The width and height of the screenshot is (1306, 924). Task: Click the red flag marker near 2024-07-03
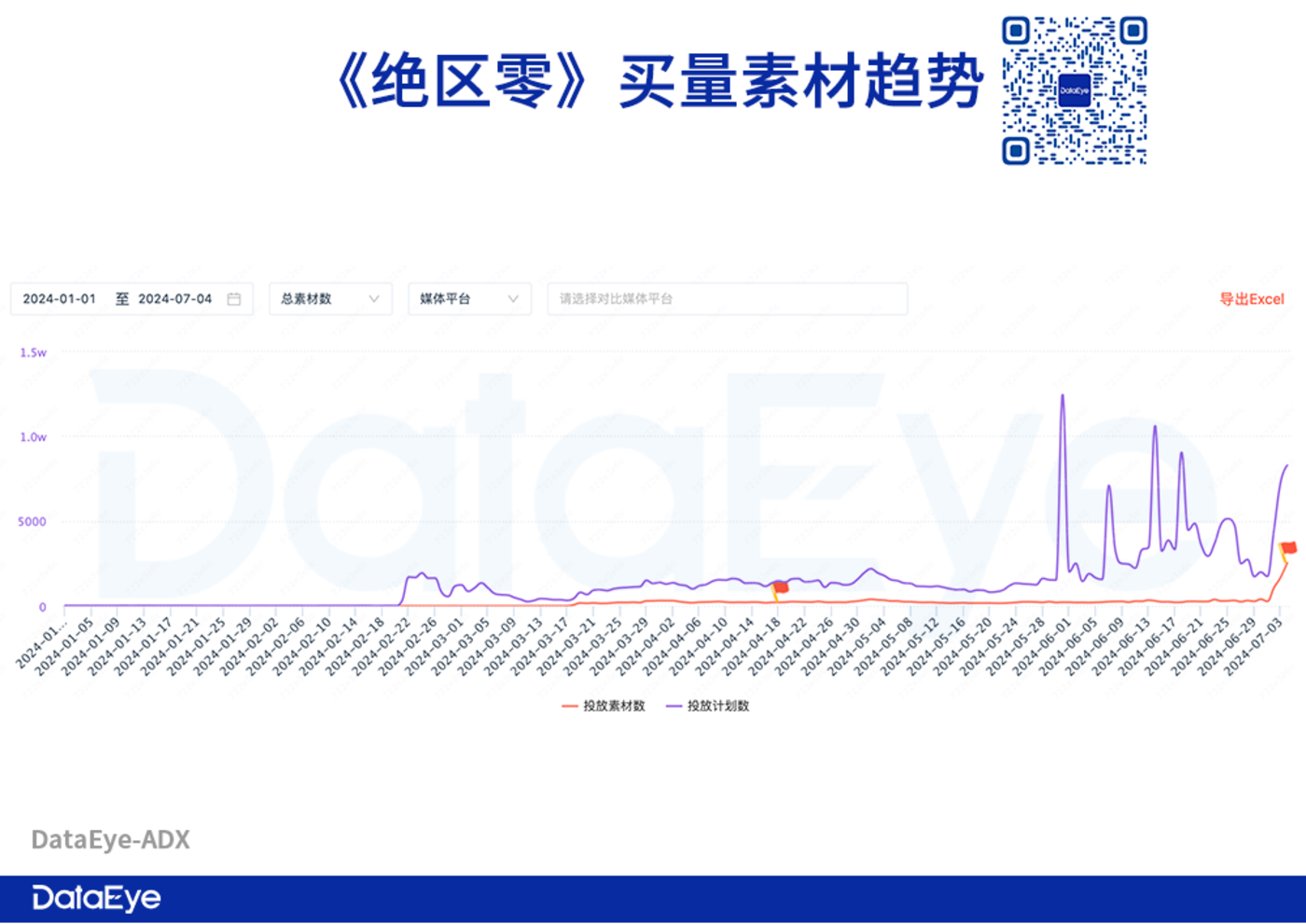1289,548
